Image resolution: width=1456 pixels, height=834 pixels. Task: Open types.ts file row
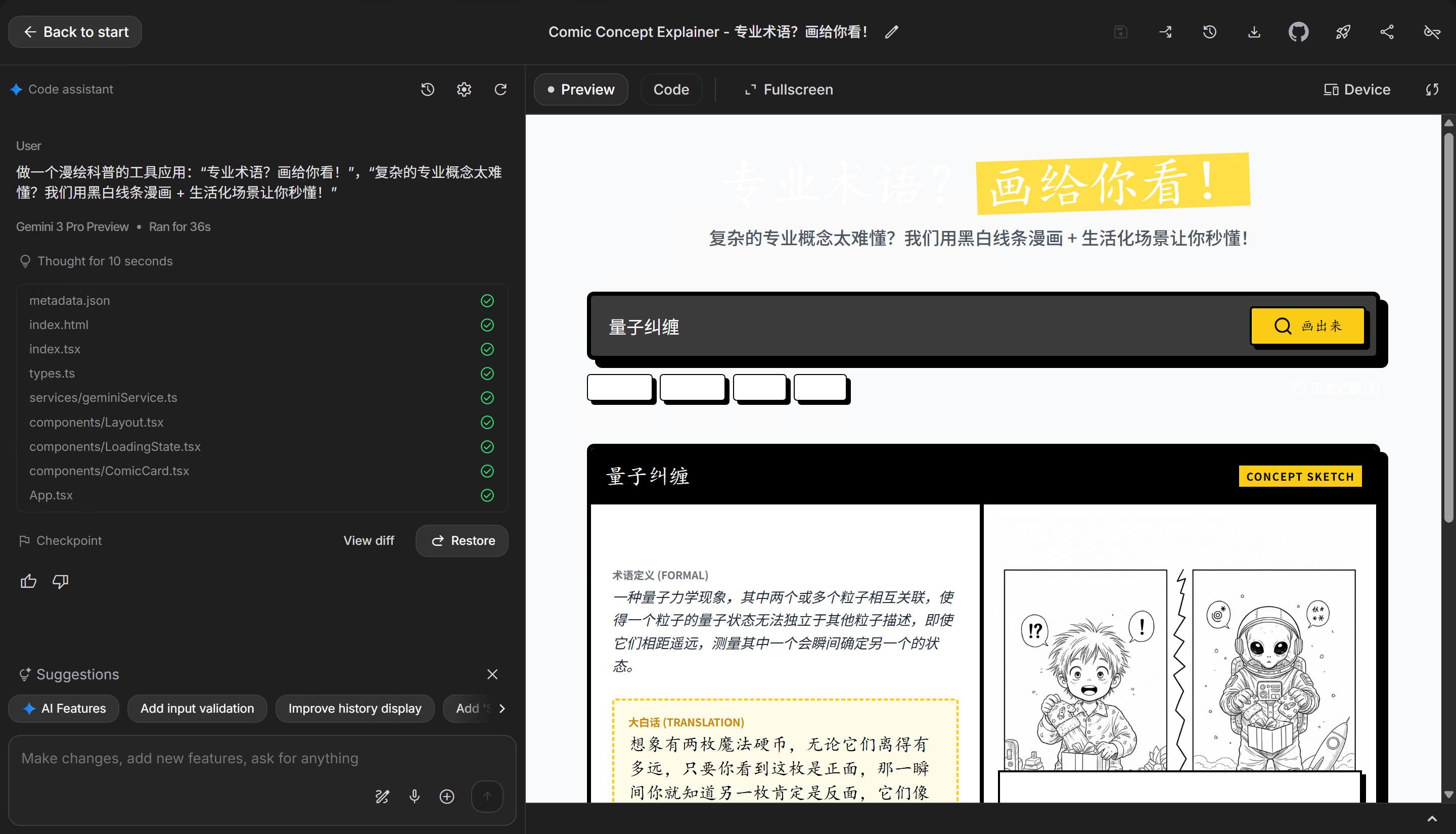[262, 374]
